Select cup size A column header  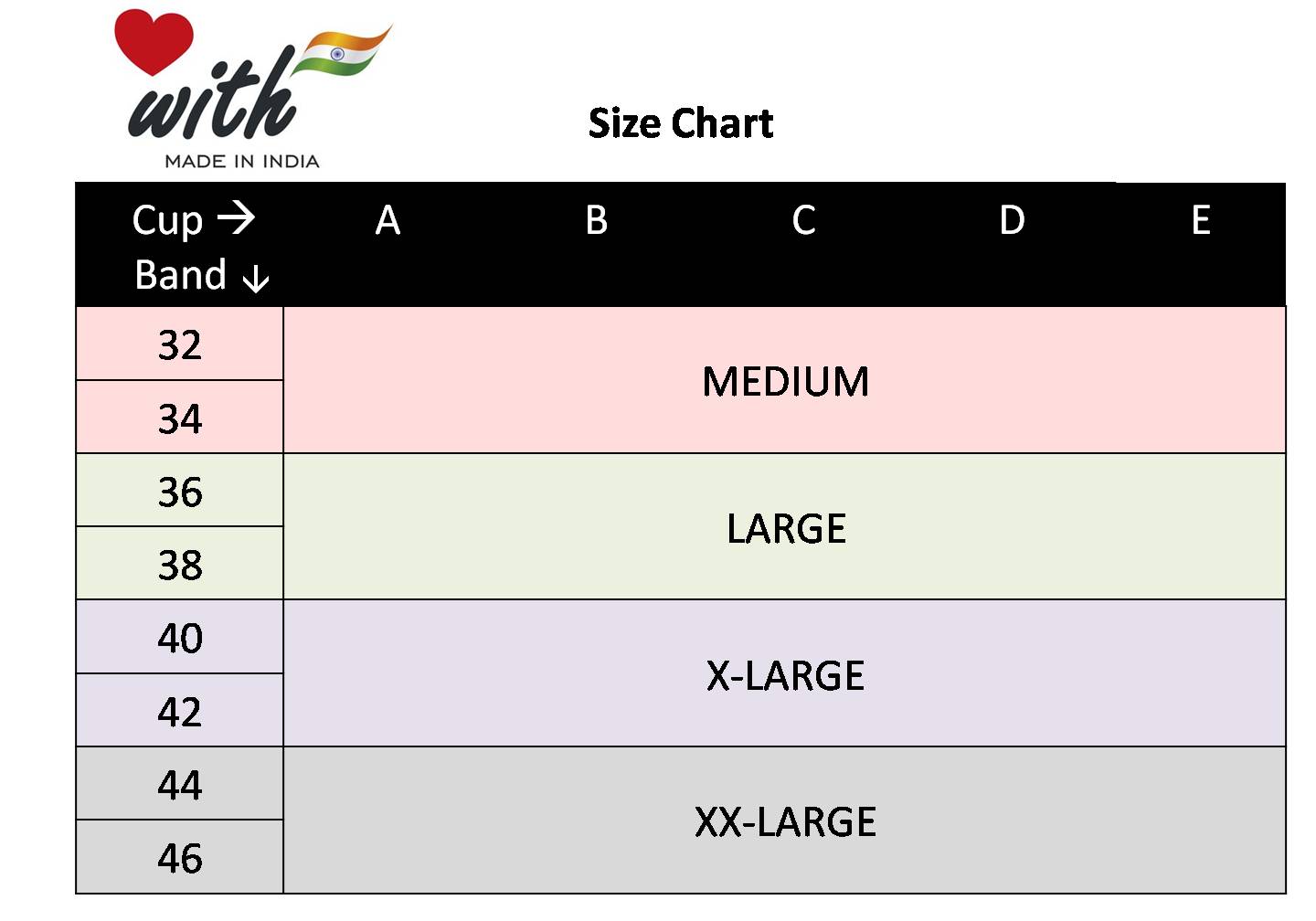coord(387,220)
